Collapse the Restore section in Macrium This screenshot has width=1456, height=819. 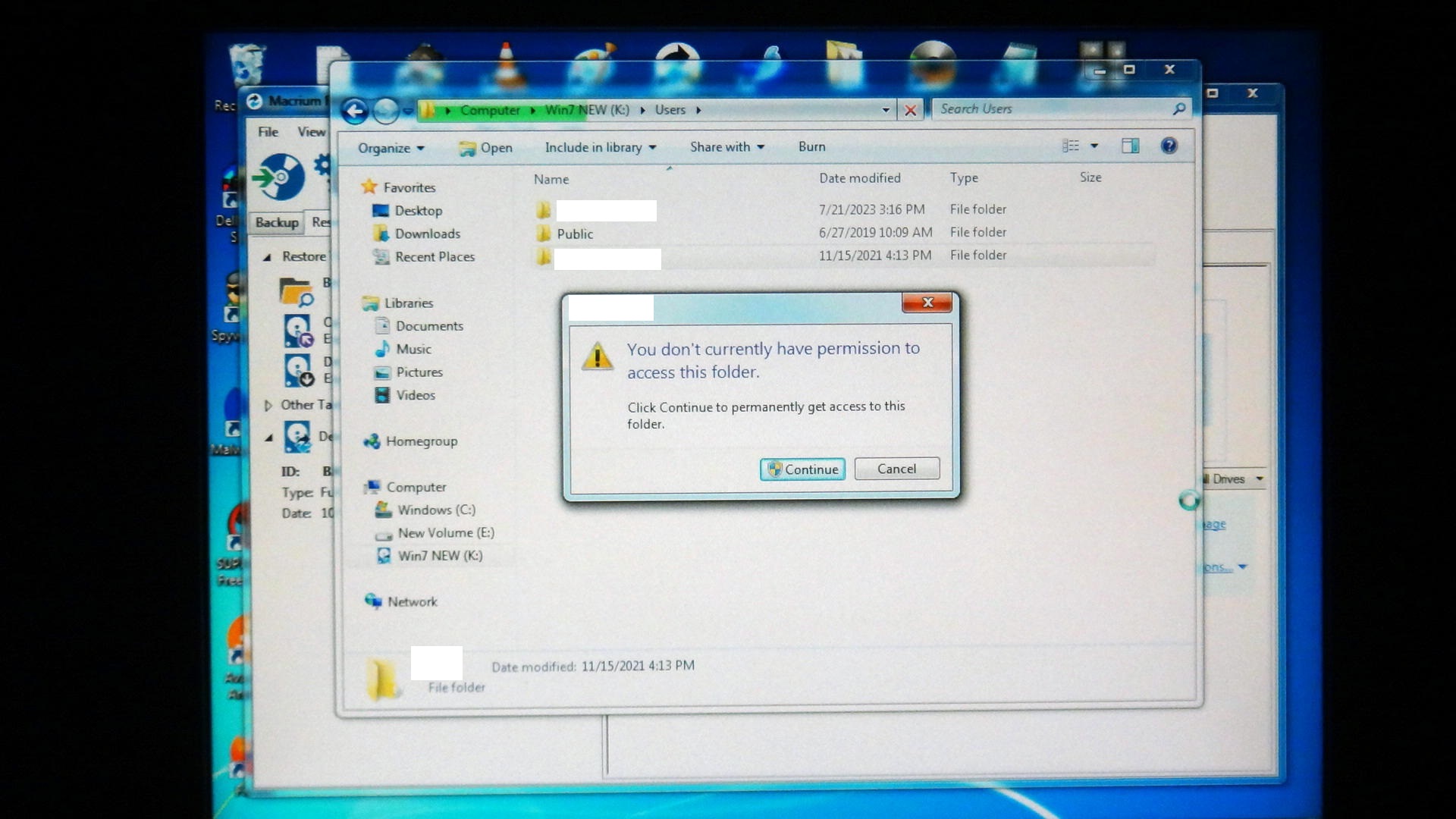coord(267,257)
